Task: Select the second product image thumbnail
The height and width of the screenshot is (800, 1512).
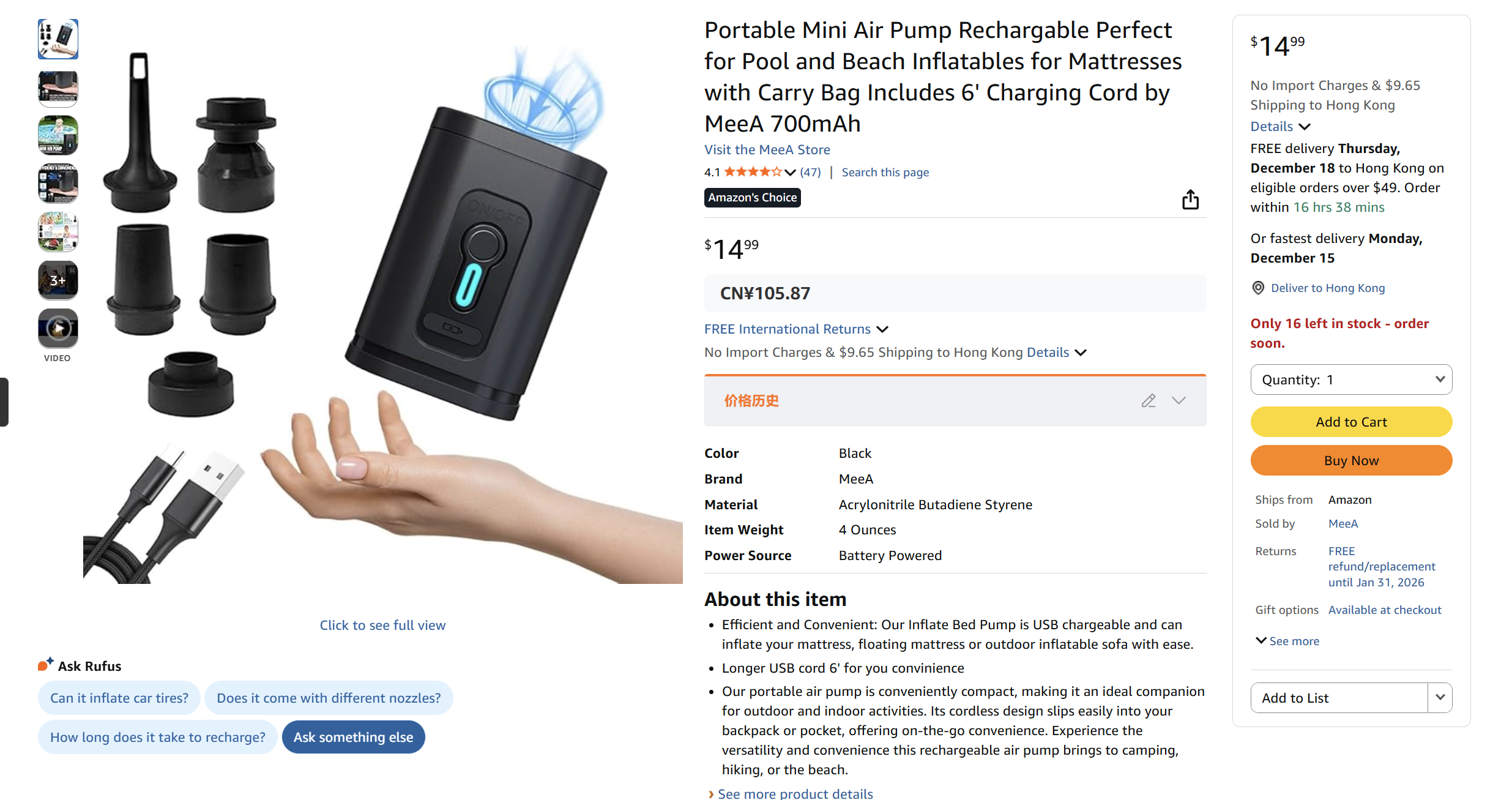Action: point(58,88)
